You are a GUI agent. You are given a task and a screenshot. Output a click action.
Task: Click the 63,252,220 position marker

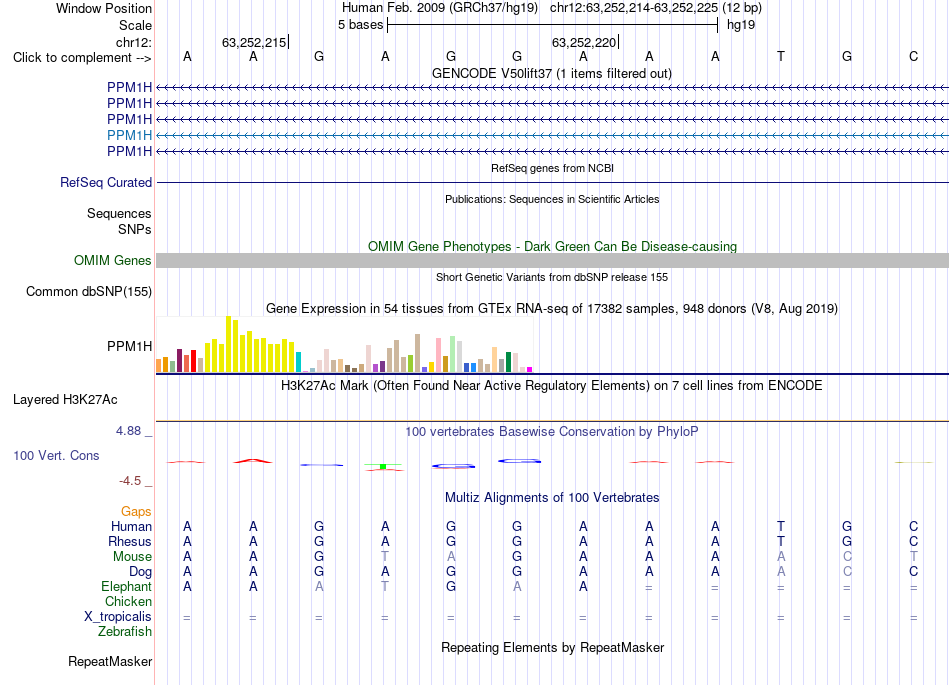click(585, 42)
